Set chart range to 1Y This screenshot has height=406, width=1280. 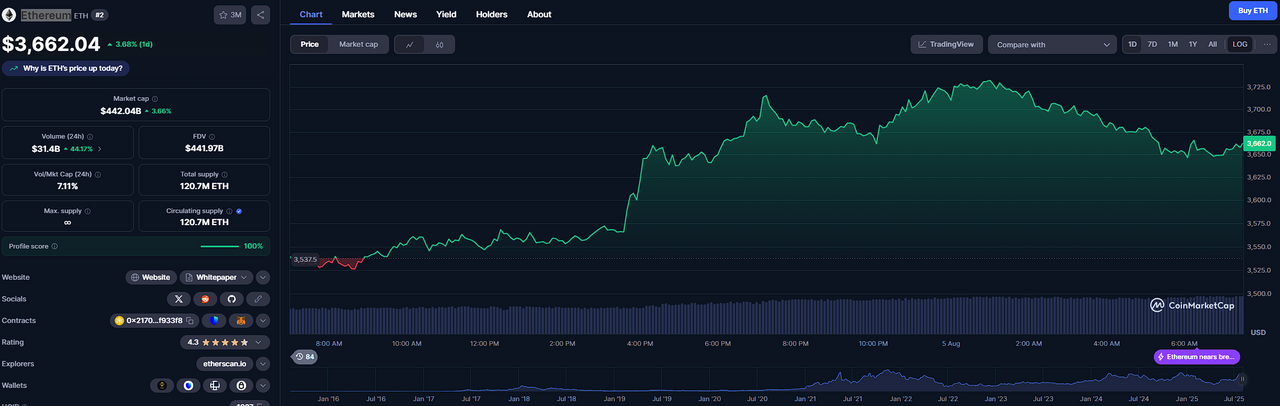coord(1193,44)
